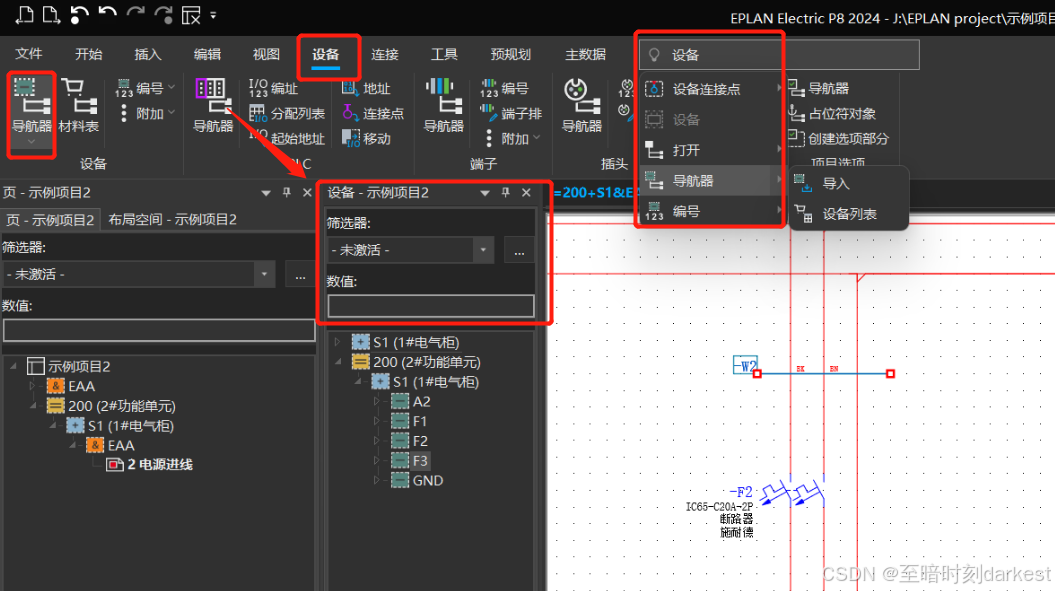Switch to the 视图 ribbon tab
Screen dimensions: 1055x591
coord(266,54)
